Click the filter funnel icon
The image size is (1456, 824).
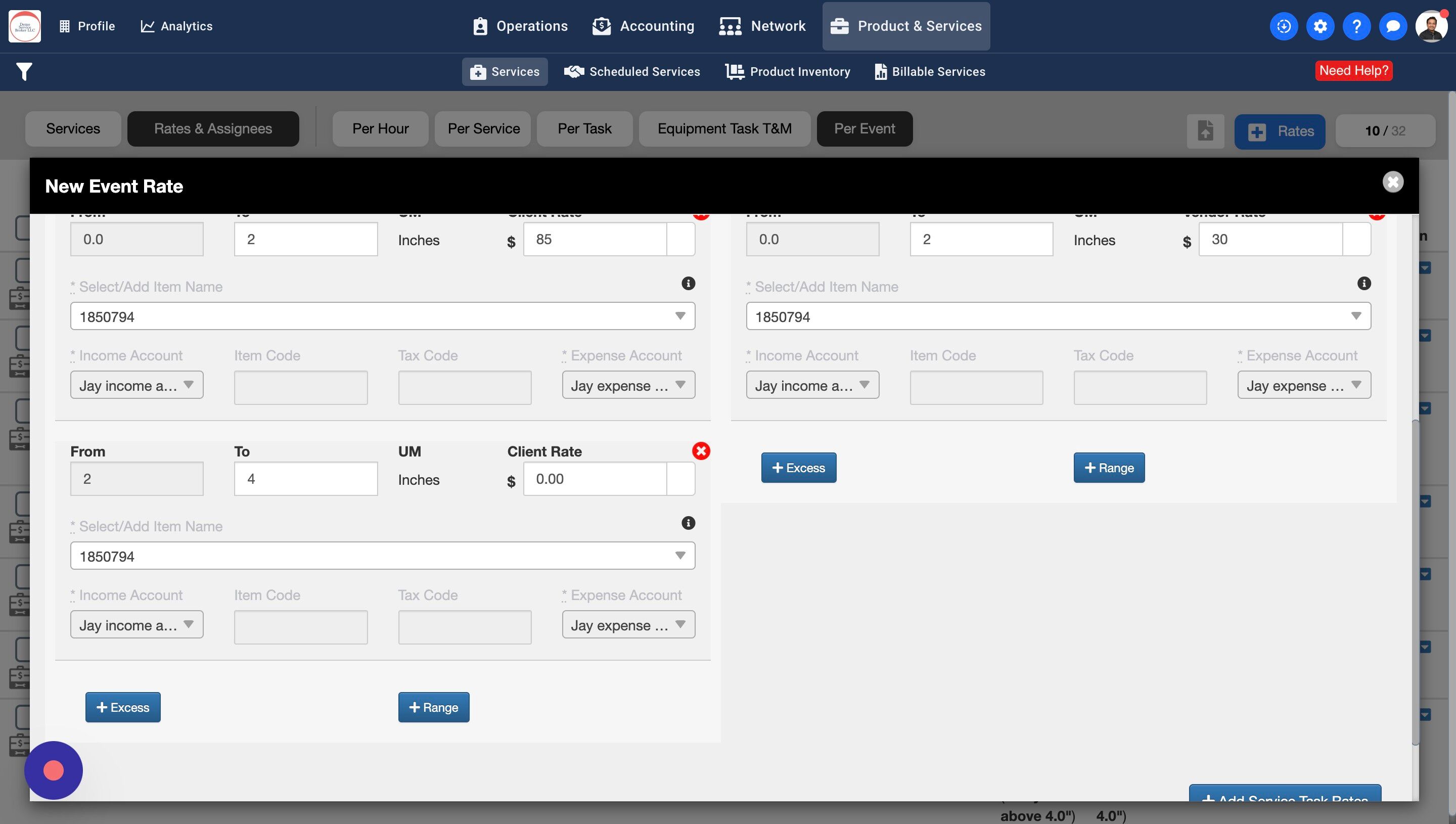(24, 71)
